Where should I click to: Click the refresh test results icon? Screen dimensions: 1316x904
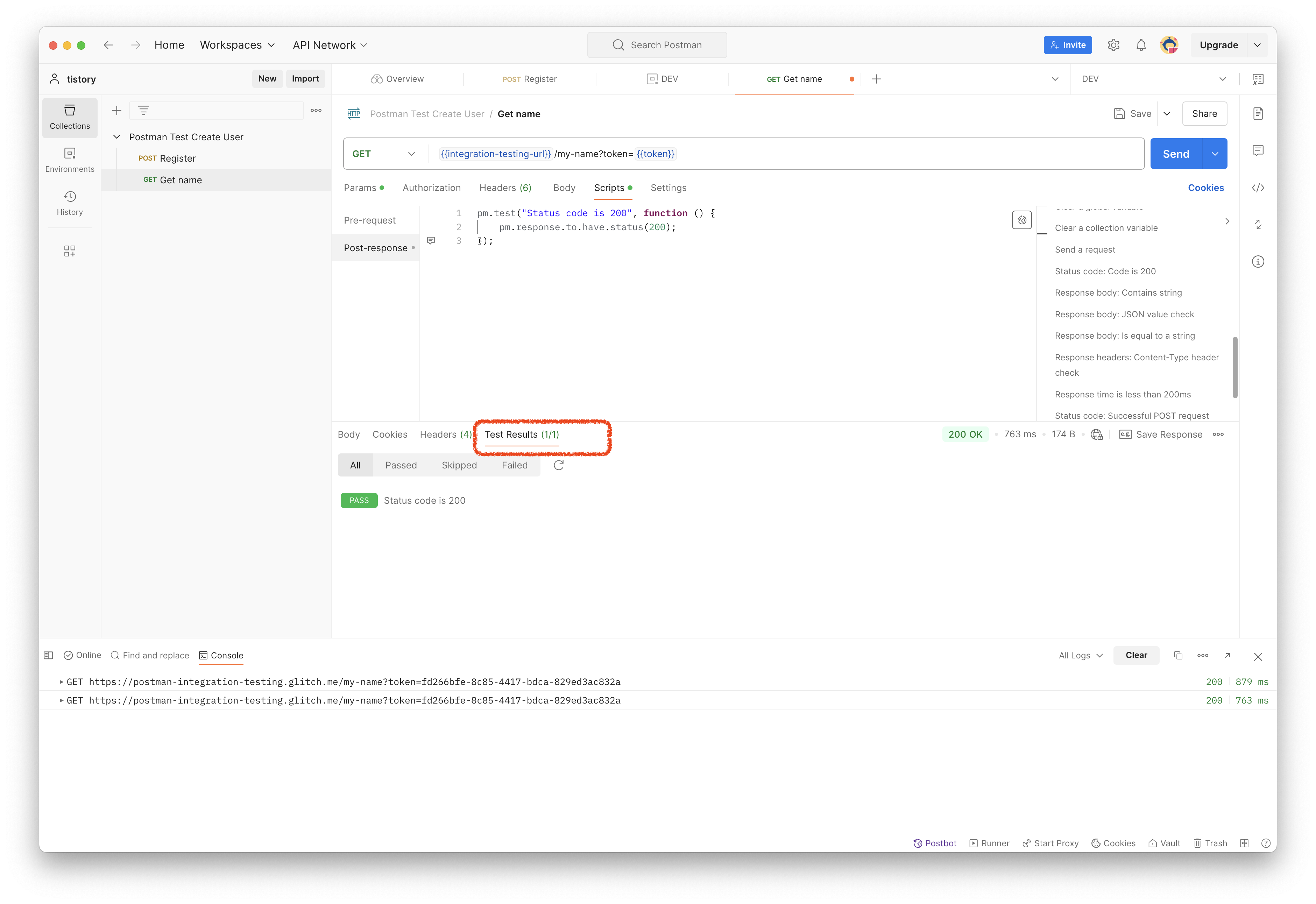(558, 465)
